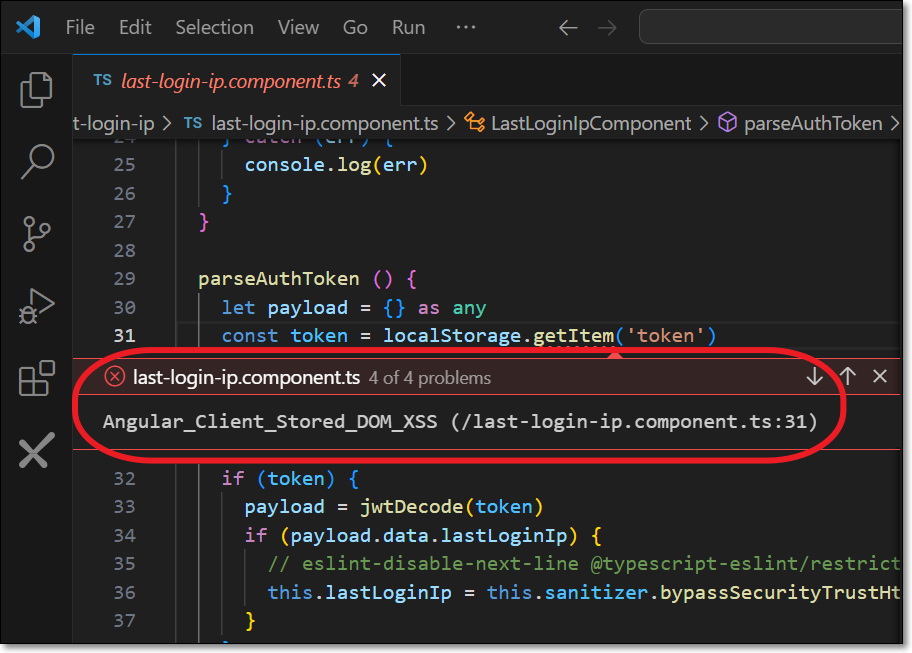Click the LastLoginIpComponent class breadcrumb
Image resolution: width=912 pixels, height=653 pixels.
point(591,123)
